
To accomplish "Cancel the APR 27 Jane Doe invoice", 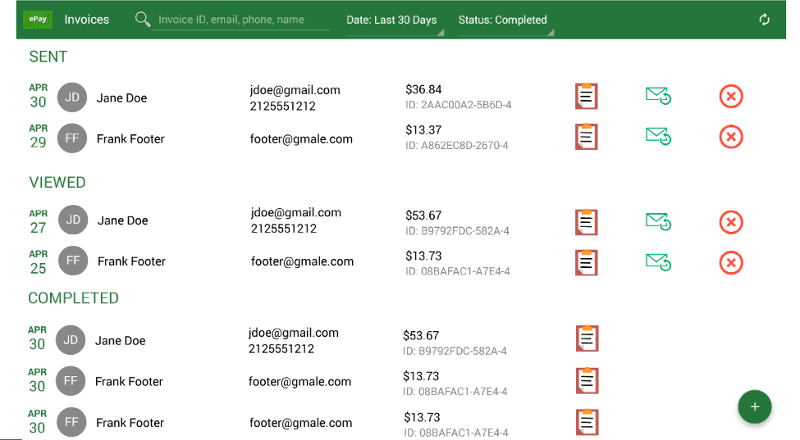I will pyautogui.click(x=731, y=222).
